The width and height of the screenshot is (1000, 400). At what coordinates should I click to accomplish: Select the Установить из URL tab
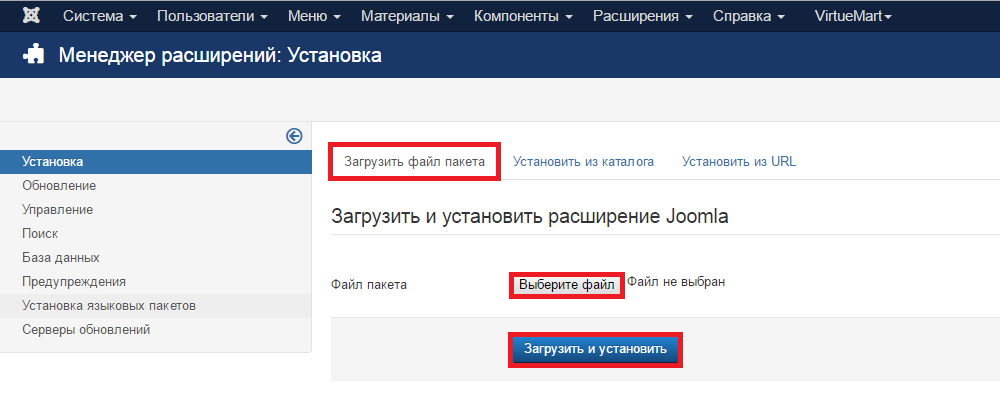[x=739, y=161]
